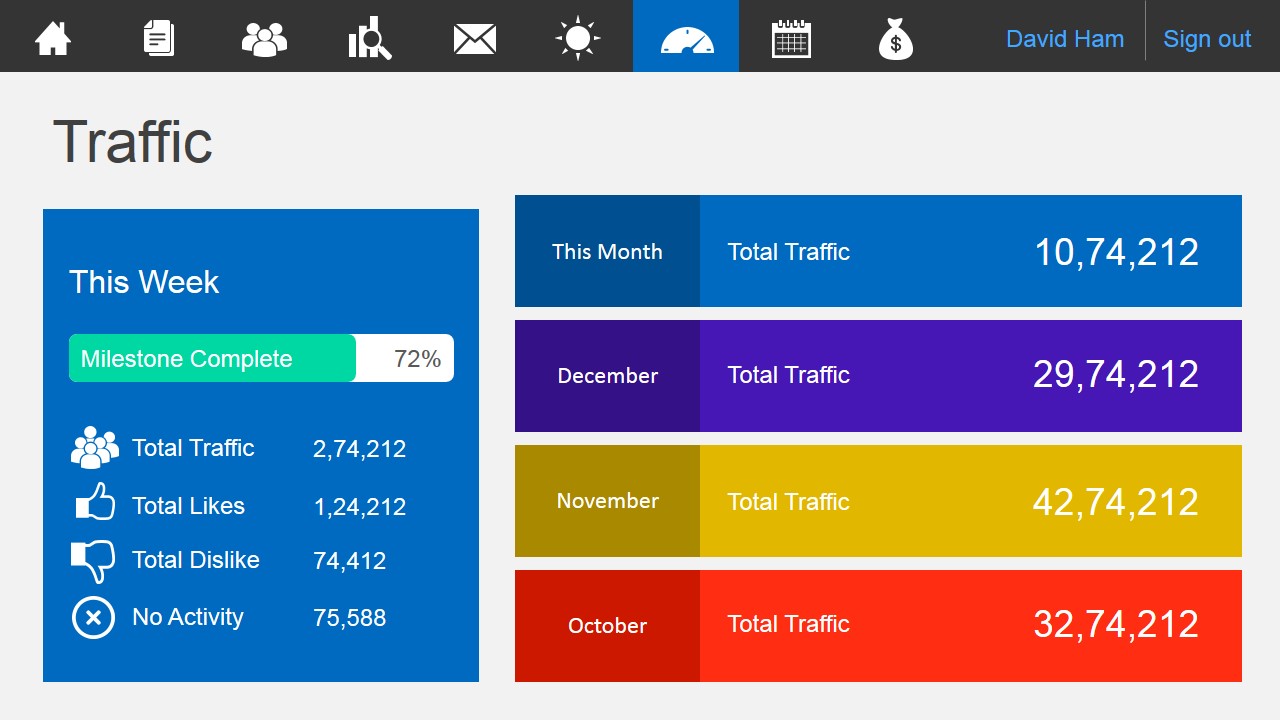
Task: Click November total 42,74,212
Action: (1116, 502)
